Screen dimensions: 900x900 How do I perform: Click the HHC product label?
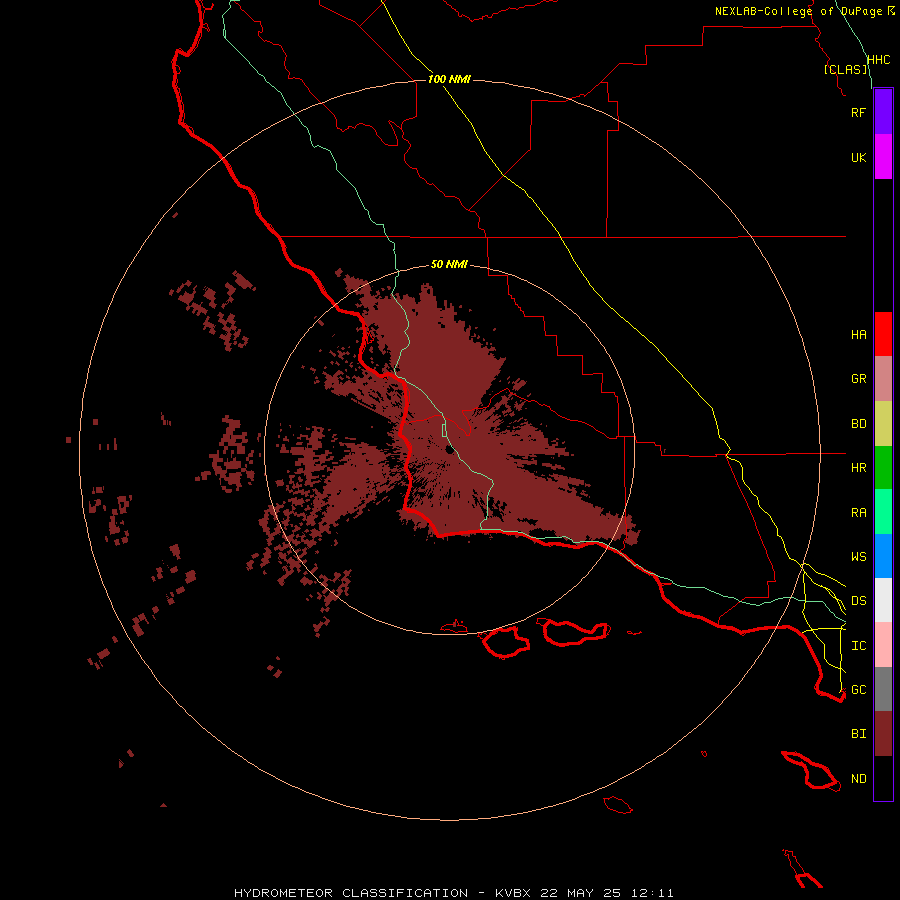click(x=878, y=60)
